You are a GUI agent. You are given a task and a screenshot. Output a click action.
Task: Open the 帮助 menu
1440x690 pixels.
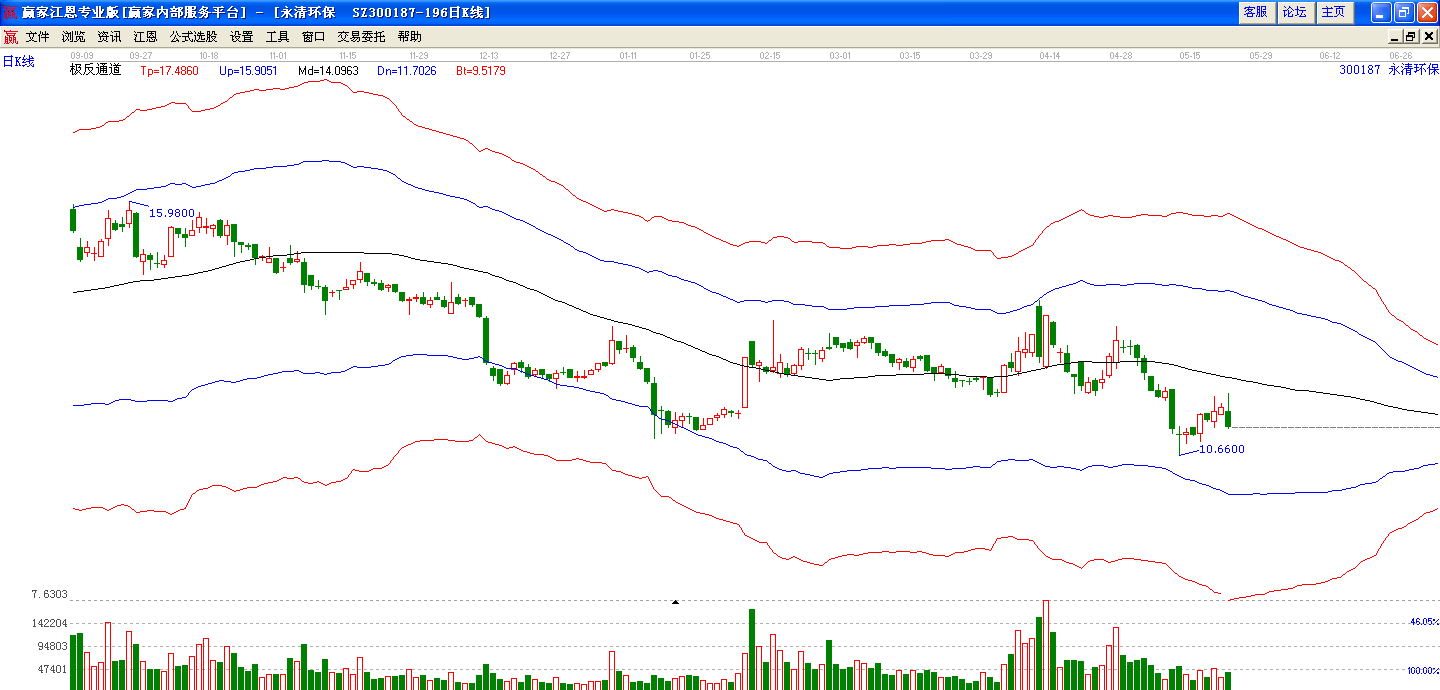coord(410,37)
